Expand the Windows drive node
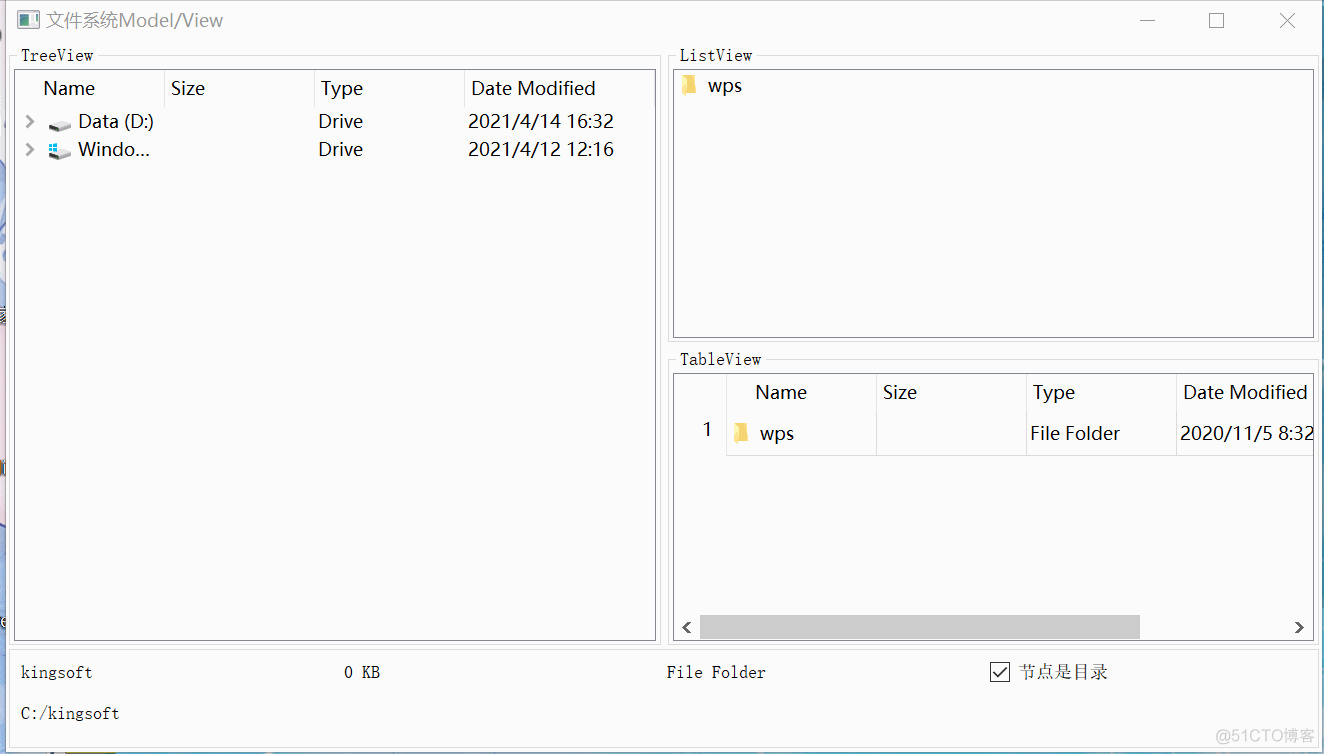 pos(29,150)
